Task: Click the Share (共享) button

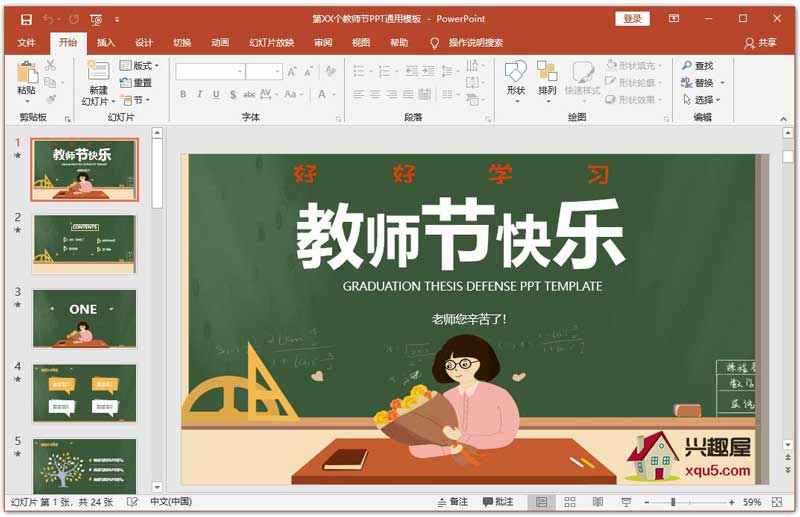Action: 760,43
